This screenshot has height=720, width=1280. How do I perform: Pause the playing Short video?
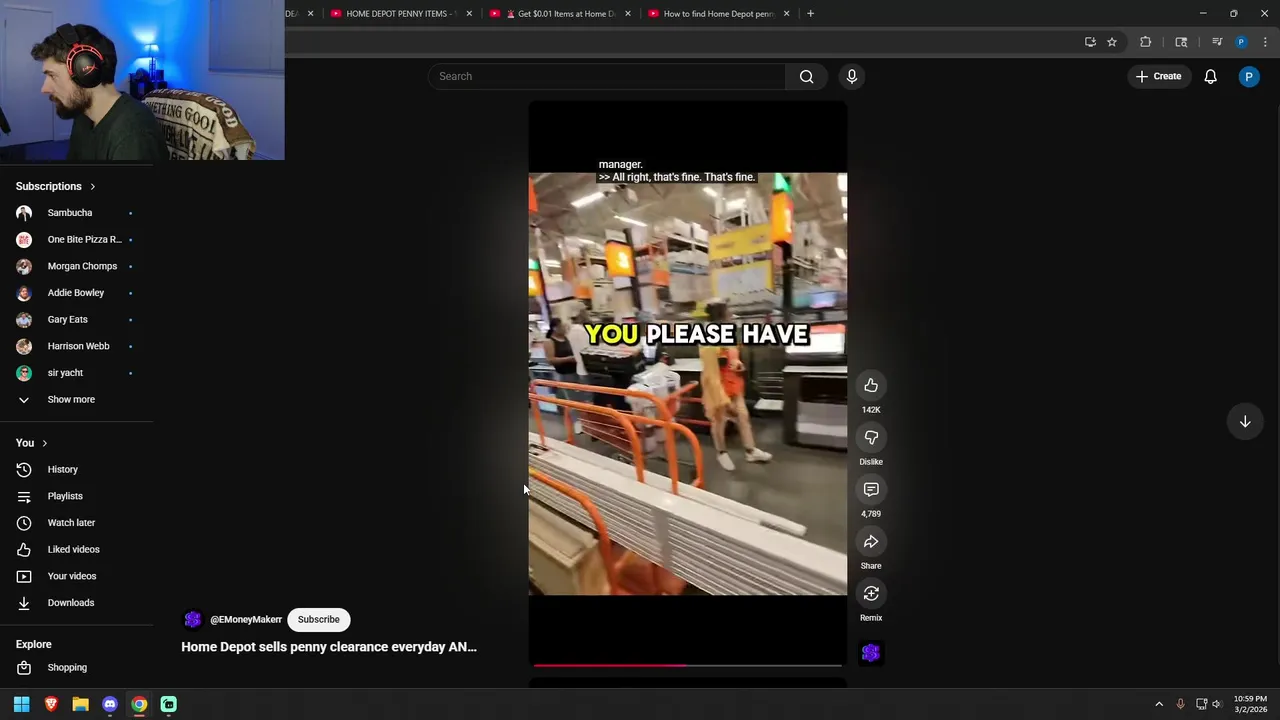click(688, 384)
